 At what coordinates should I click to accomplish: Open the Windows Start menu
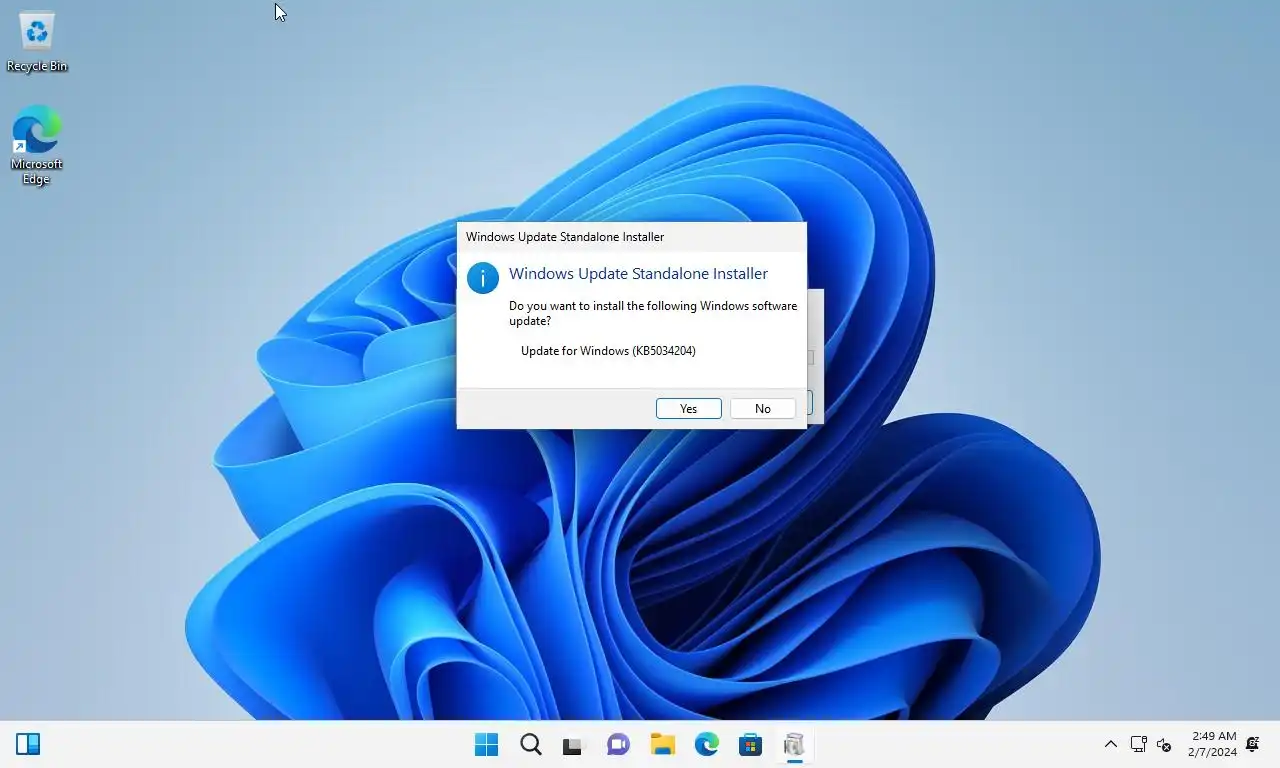487,744
